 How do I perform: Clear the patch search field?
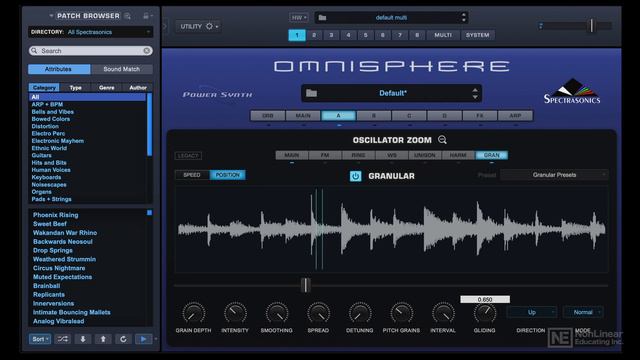click(147, 51)
